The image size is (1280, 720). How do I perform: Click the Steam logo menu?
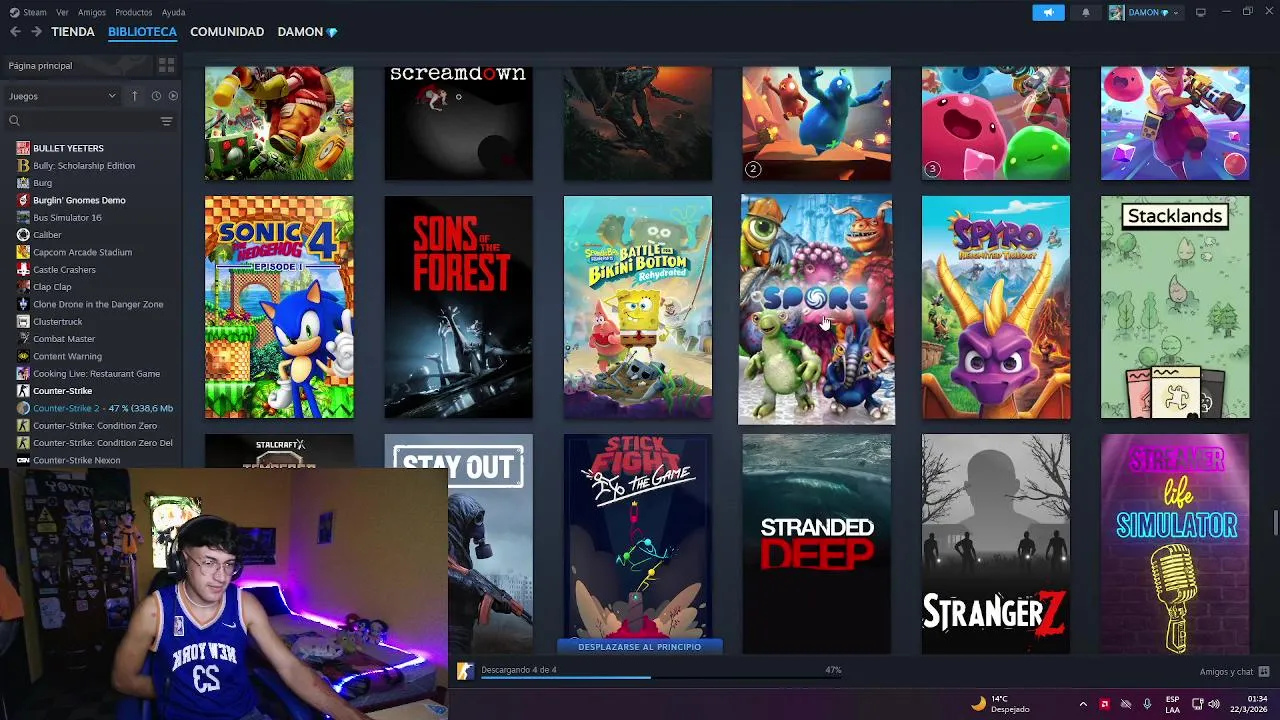[x=28, y=12]
